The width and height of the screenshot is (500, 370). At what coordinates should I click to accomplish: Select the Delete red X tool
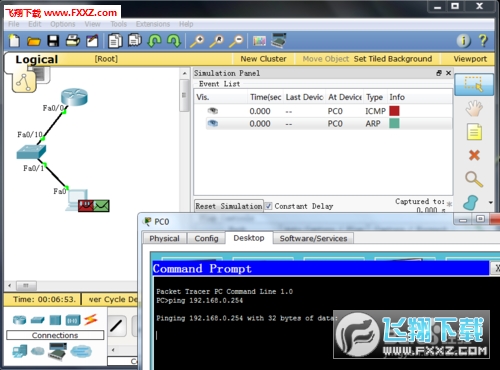[474, 155]
